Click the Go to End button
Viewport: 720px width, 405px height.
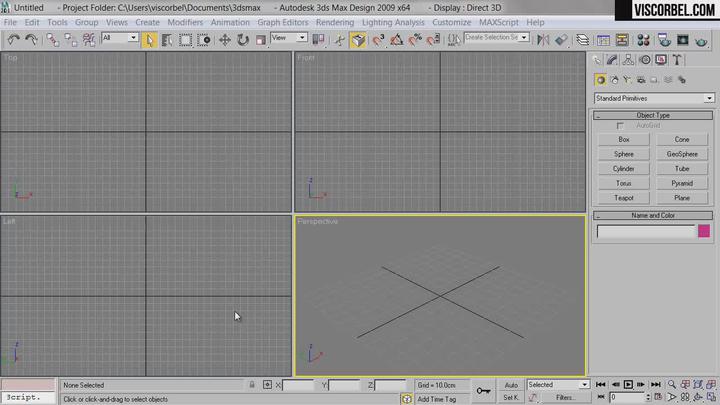(x=655, y=384)
